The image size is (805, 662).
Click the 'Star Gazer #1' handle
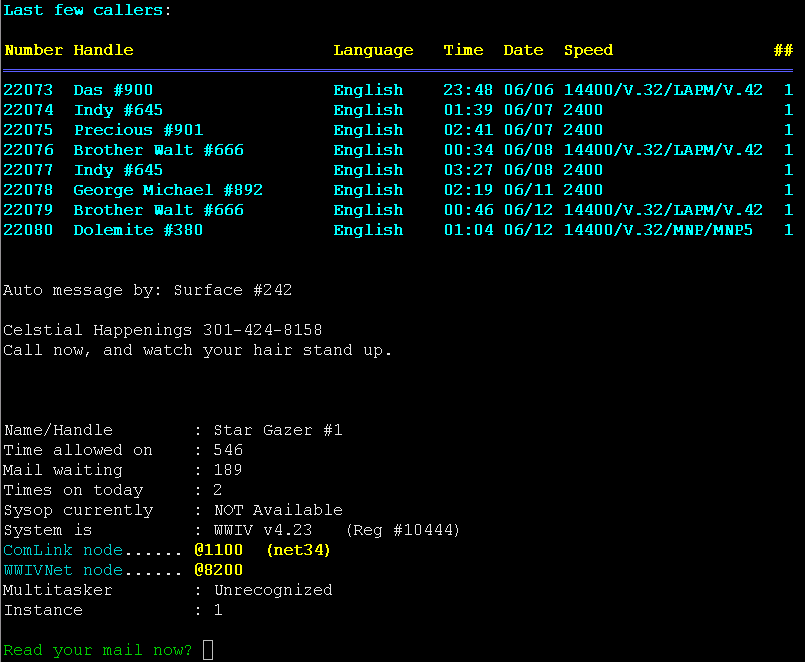pos(278,430)
